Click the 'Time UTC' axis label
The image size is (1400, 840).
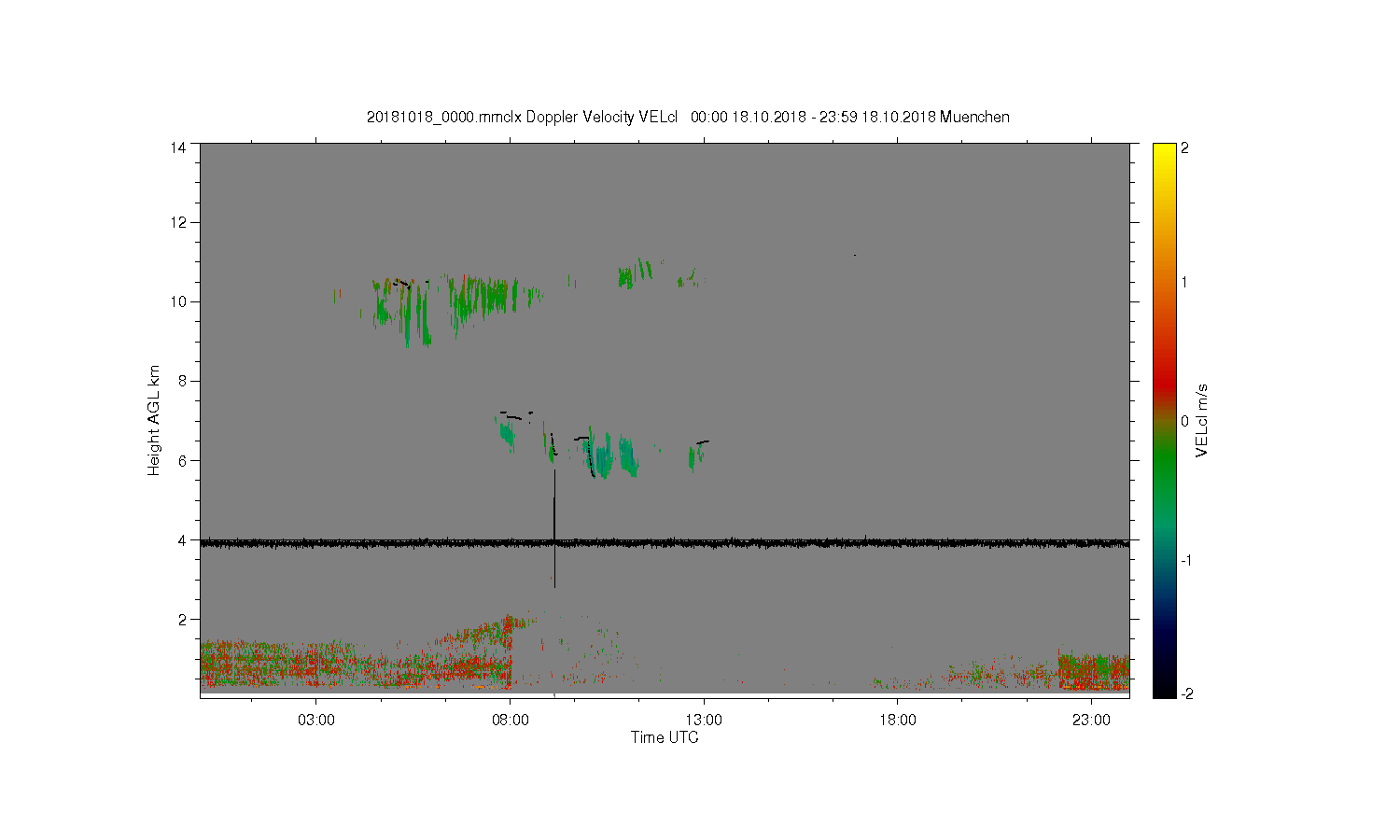coord(665,737)
